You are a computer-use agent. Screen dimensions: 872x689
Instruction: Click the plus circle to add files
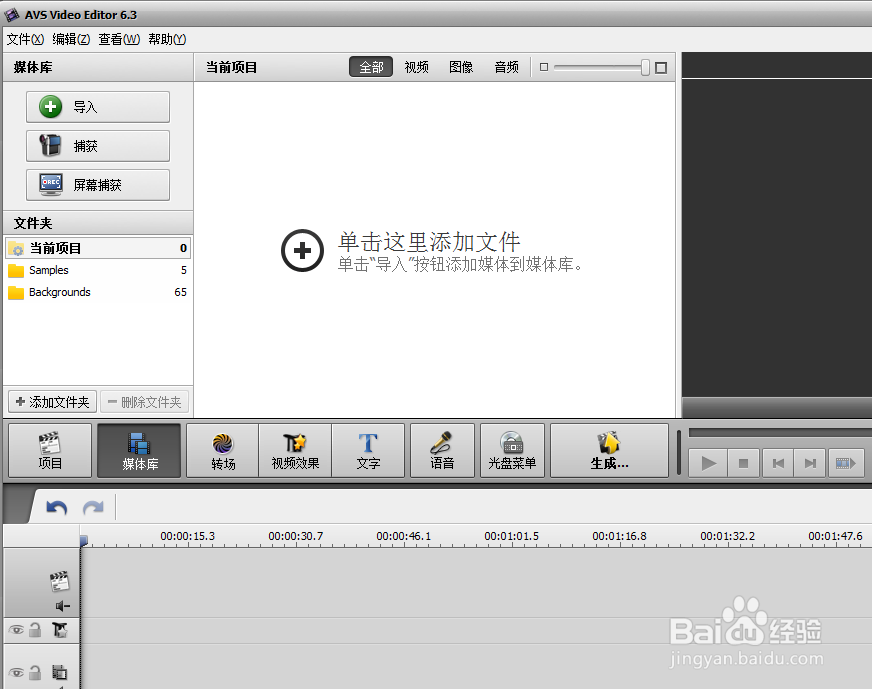[302, 251]
